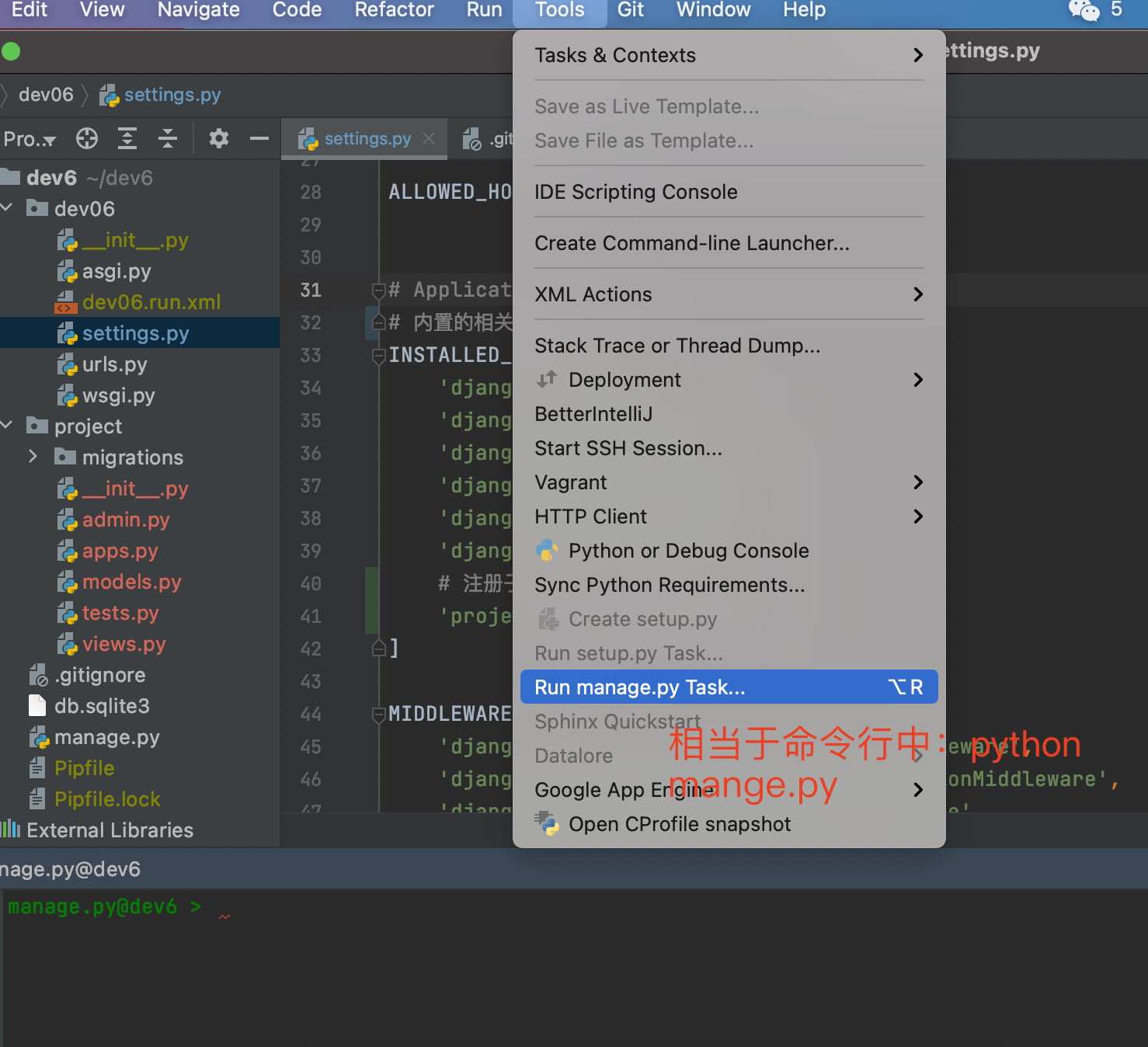The height and width of the screenshot is (1047, 1148).
Task: Collapse the project folder chevron
Action: point(8,425)
